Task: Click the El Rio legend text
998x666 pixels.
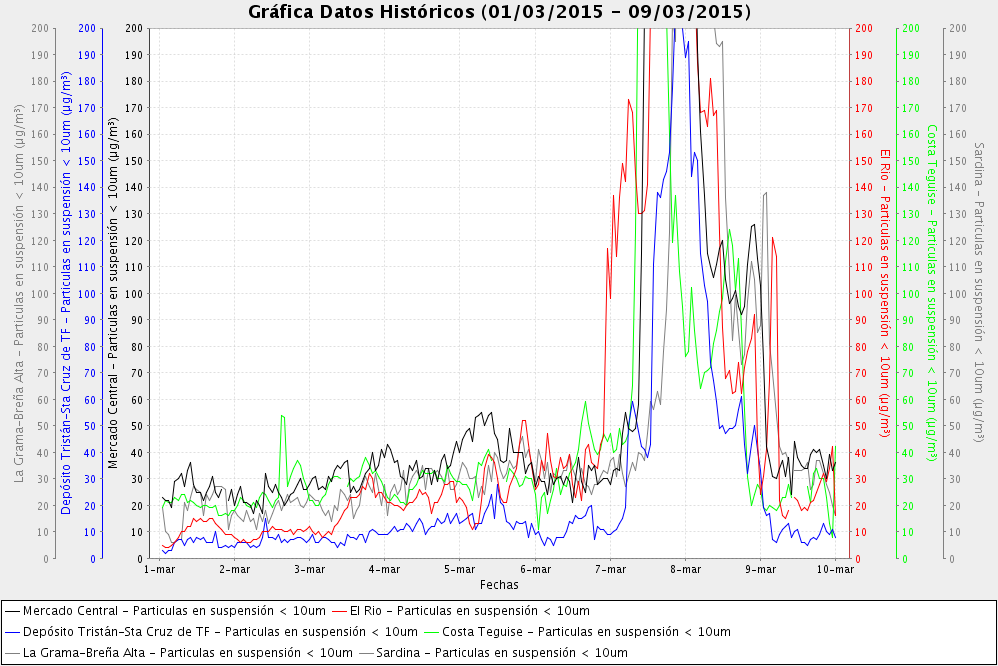Action: pyautogui.click(x=469, y=610)
